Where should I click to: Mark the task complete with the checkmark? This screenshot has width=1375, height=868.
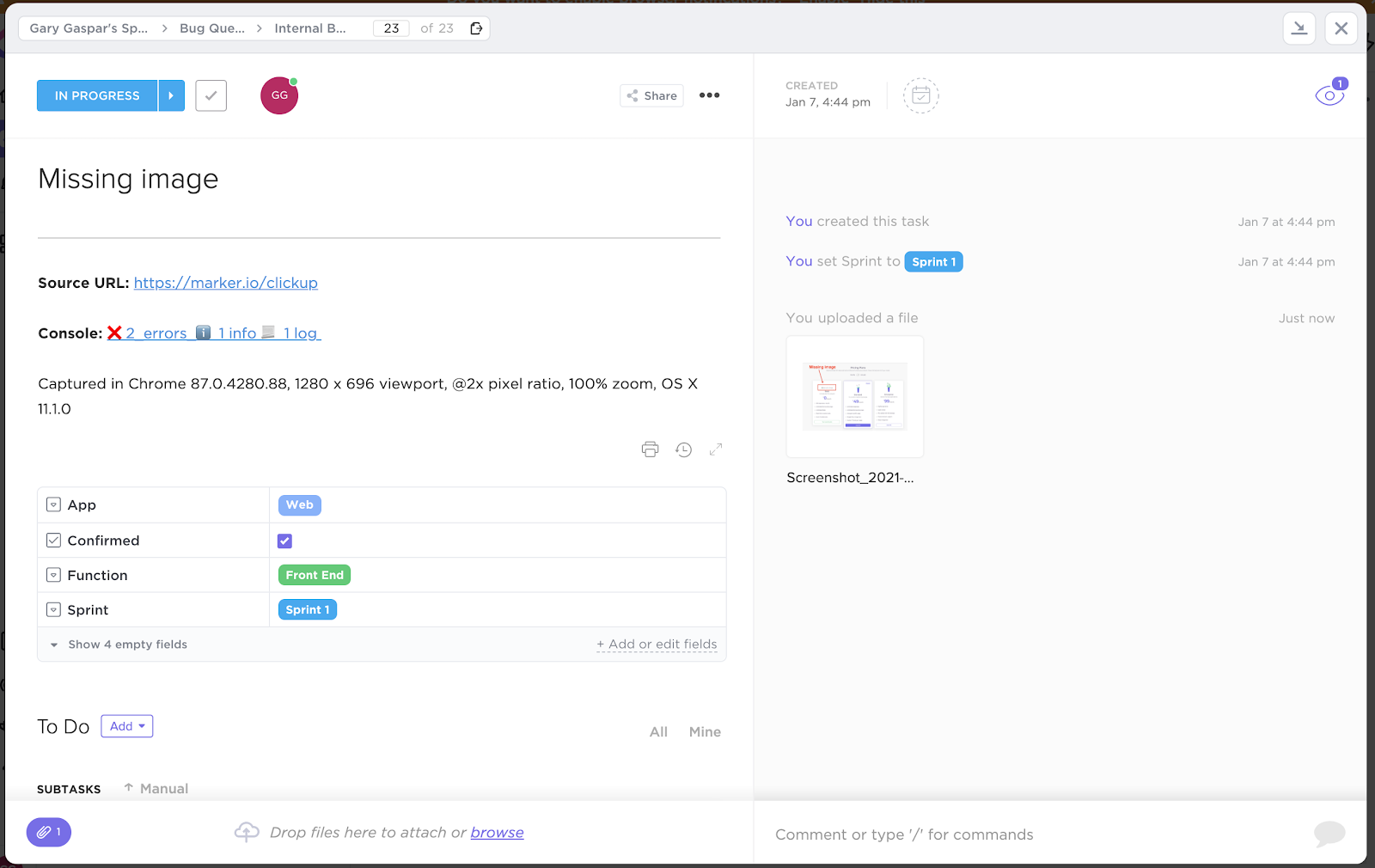[211, 95]
